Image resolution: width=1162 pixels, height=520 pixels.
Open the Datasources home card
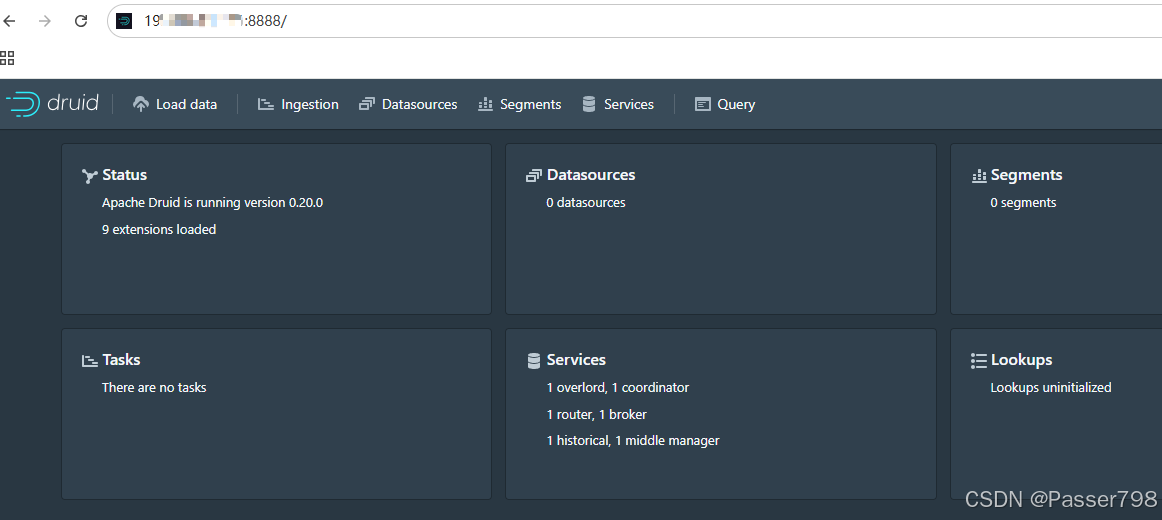click(721, 229)
